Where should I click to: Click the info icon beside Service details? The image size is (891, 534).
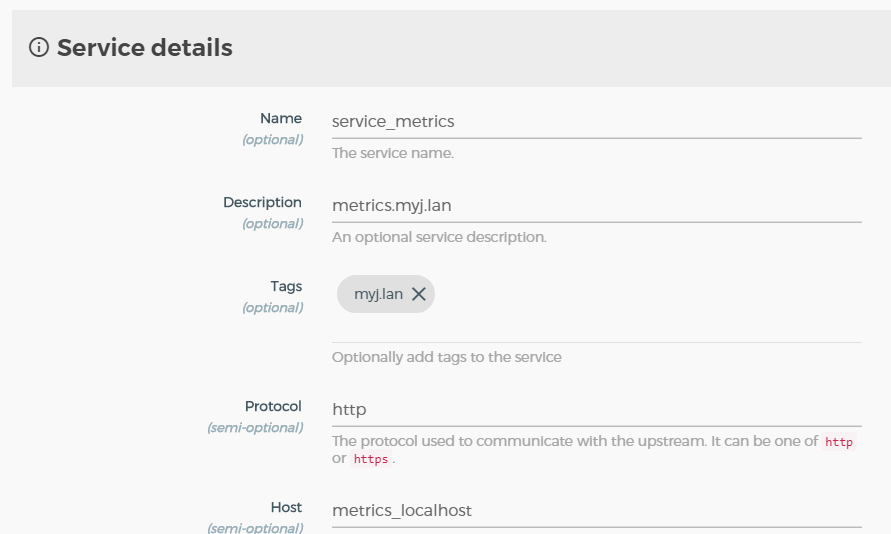point(39,48)
